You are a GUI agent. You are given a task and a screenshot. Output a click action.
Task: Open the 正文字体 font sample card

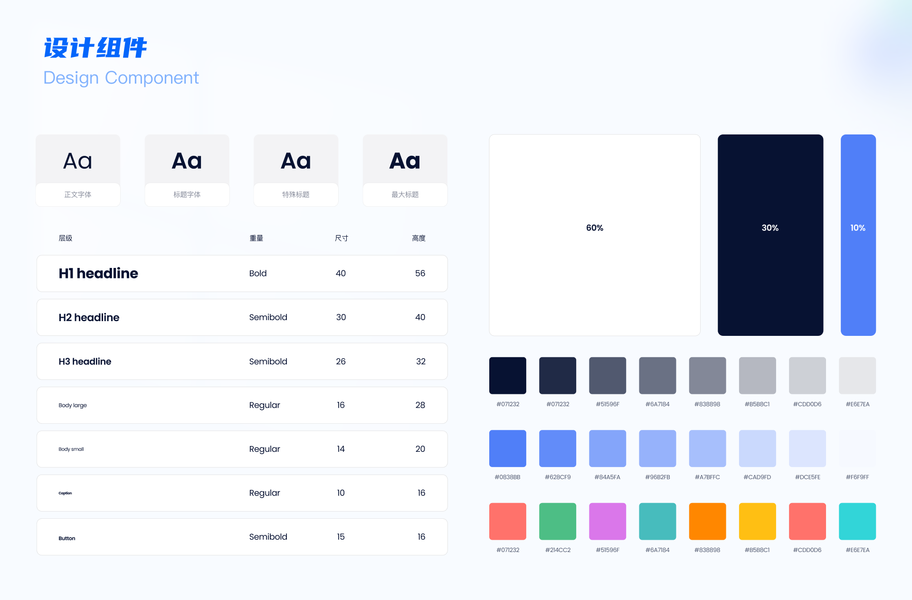click(x=78, y=170)
